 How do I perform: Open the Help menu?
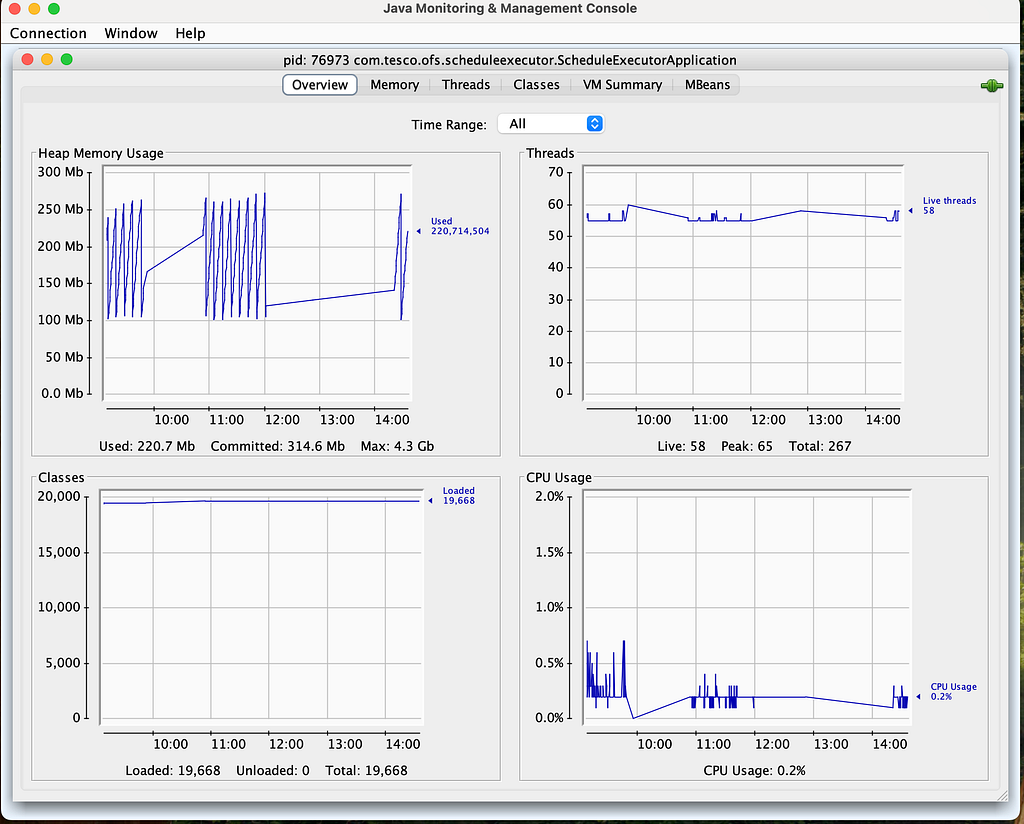190,33
